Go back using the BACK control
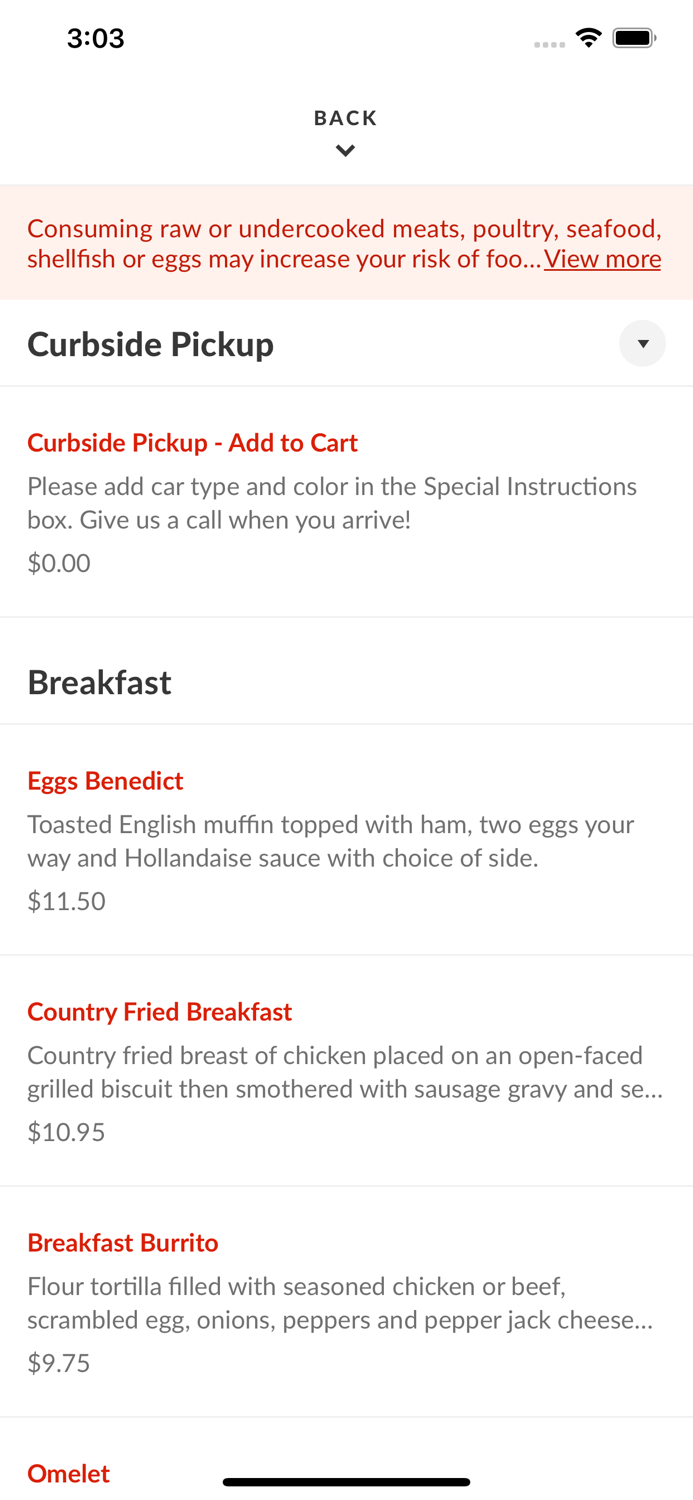The image size is (693, 1500). click(x=345, y=117)
